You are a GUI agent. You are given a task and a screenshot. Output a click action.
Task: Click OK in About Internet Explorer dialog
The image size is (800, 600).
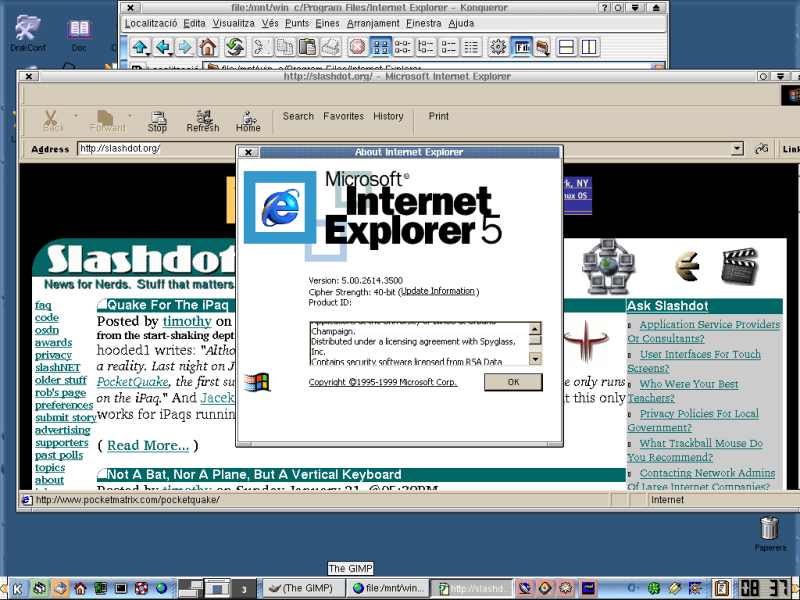point(513,382)
